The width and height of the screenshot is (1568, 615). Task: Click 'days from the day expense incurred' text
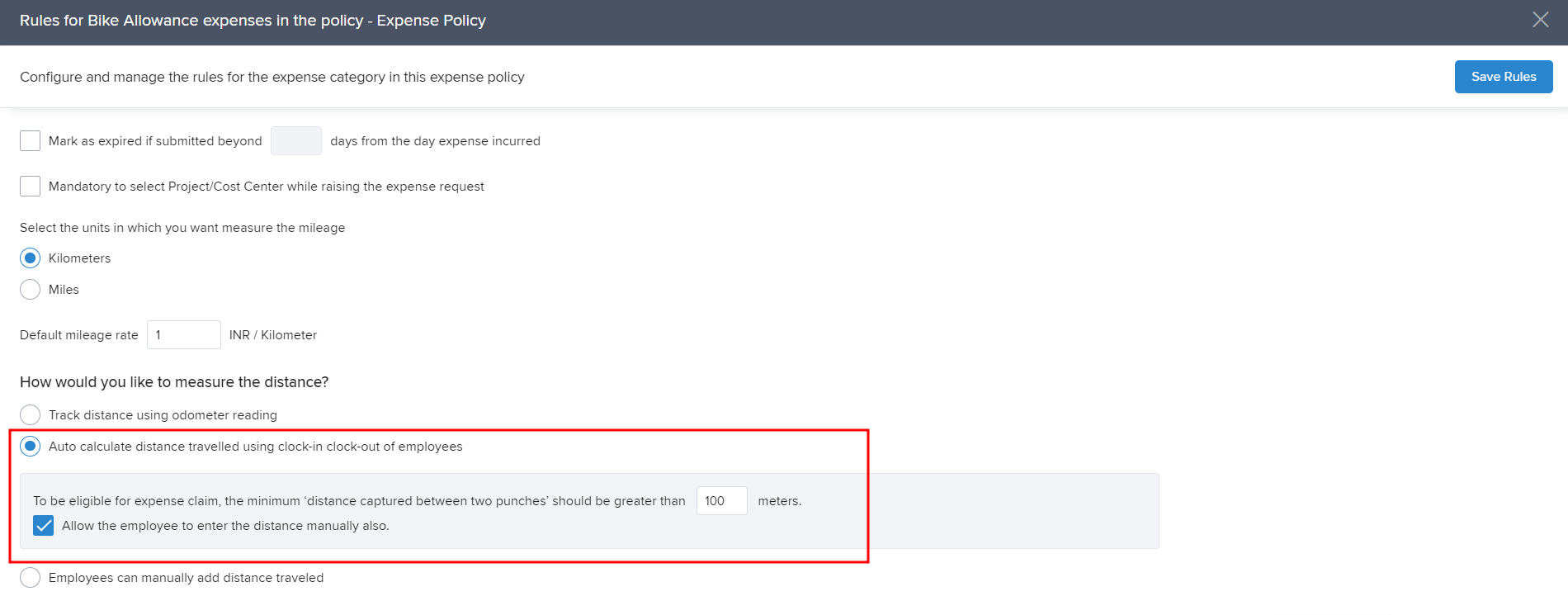tap(435, 141)
